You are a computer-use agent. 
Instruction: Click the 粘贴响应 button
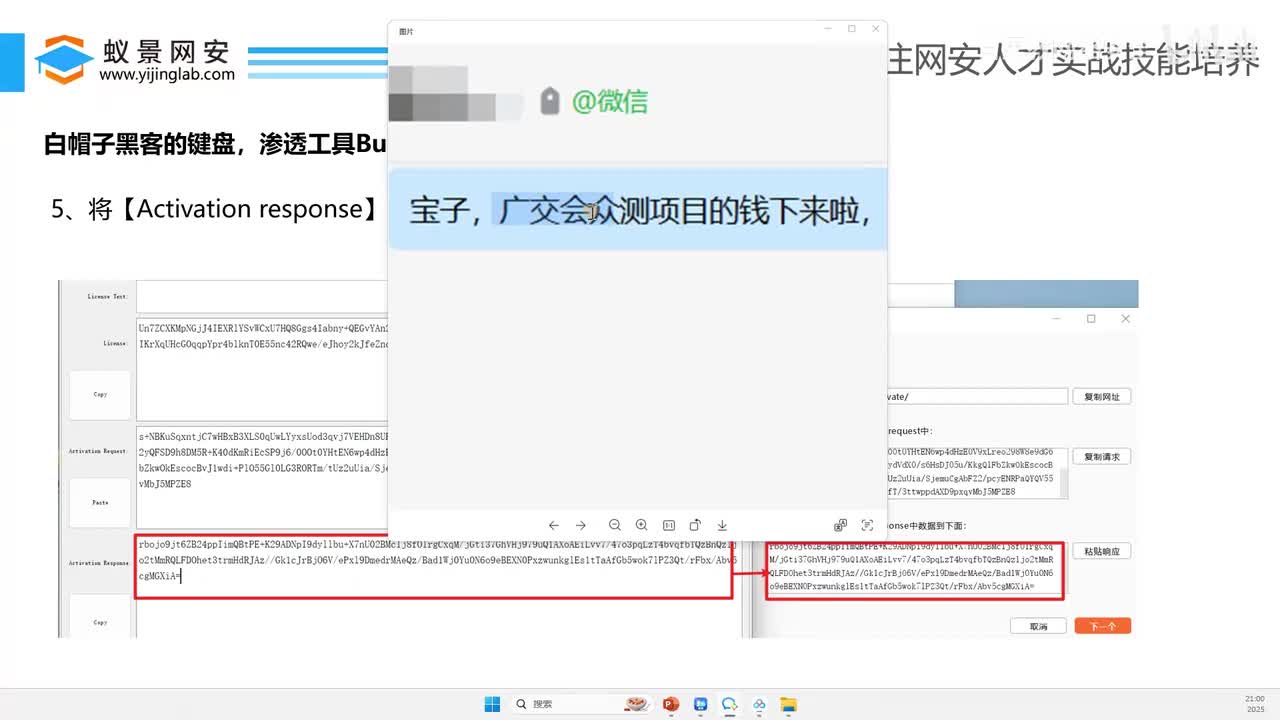1102,551
